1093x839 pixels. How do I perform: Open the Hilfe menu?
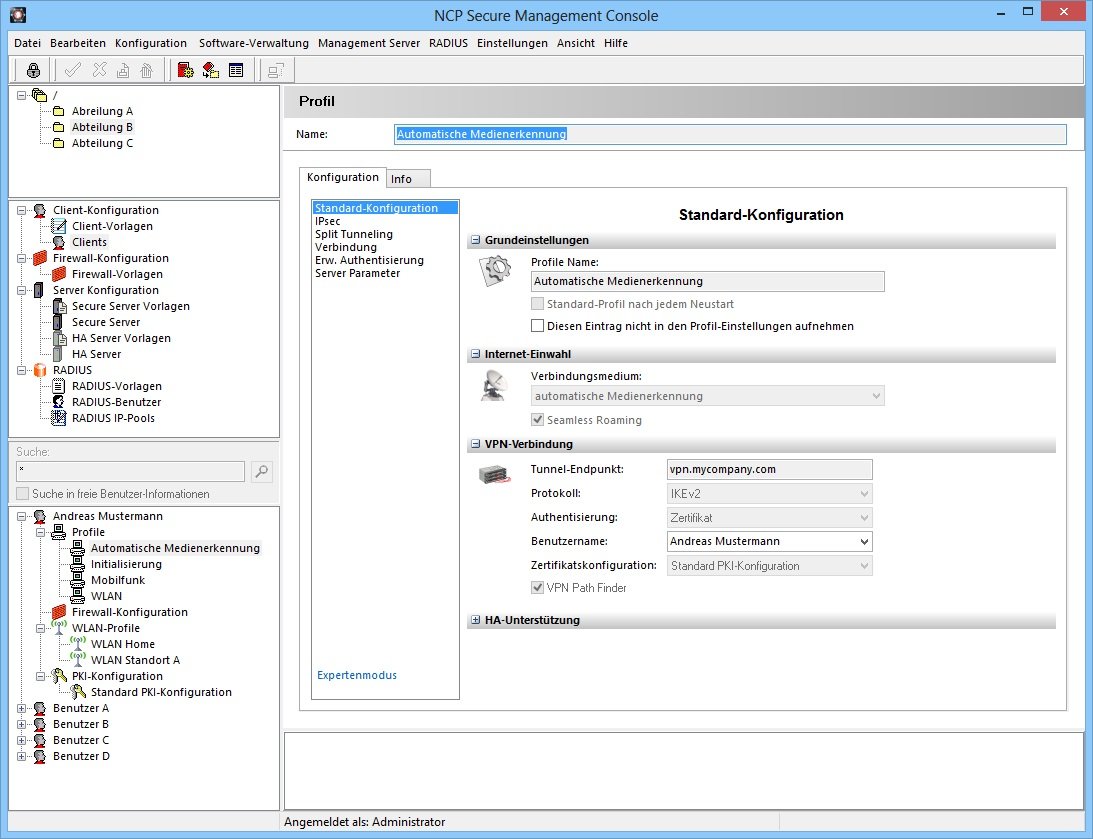(616, 43)
